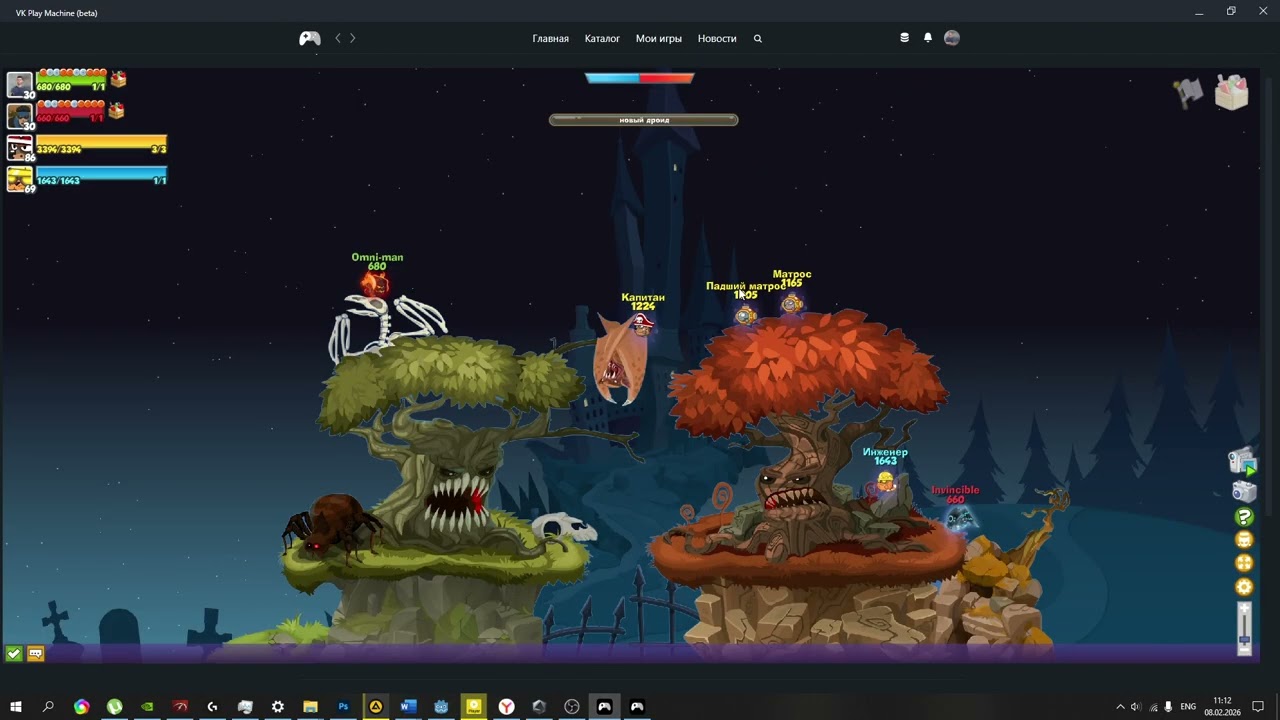
Task: Click the cake crate beside the green bar
Action: coord(119,79)
